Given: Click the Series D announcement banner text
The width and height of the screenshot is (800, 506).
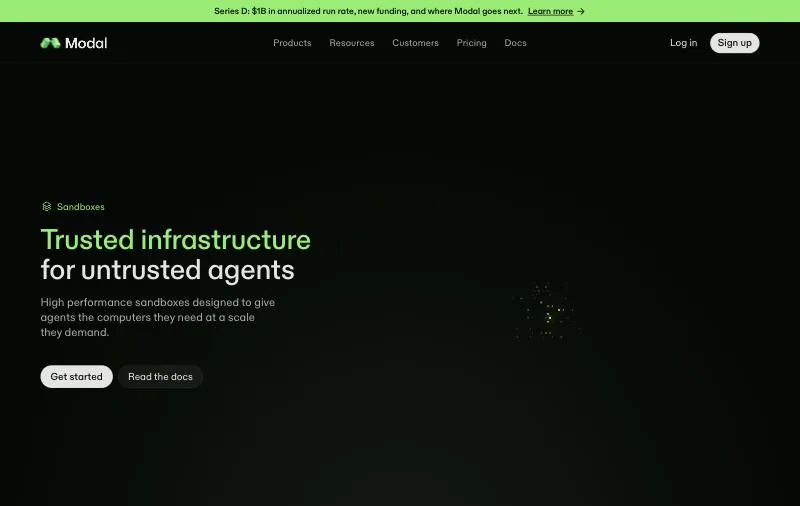Looking at the screenshot, I should [x=368, y=11].
